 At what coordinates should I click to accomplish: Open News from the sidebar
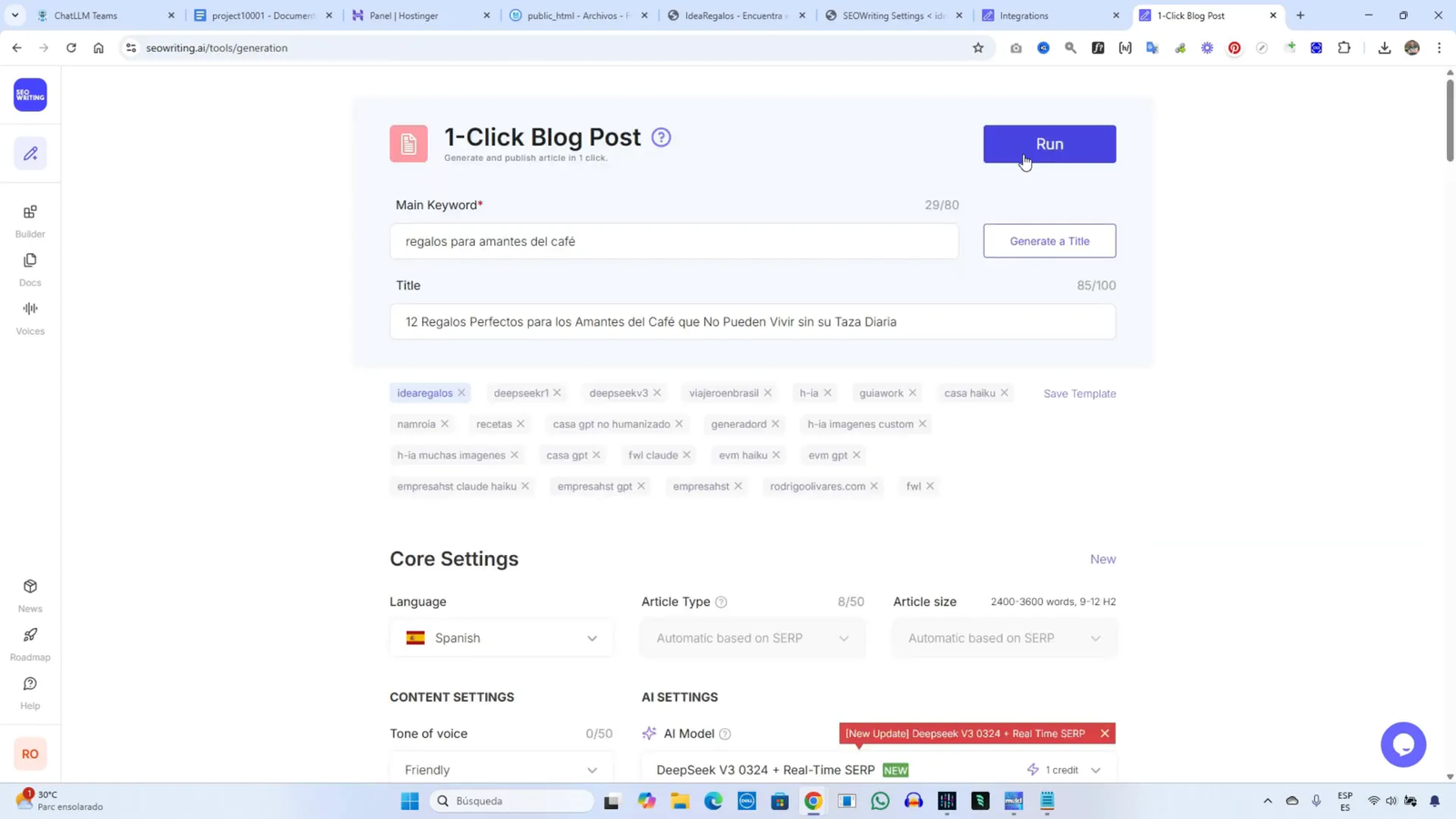(x=29, y=592)
